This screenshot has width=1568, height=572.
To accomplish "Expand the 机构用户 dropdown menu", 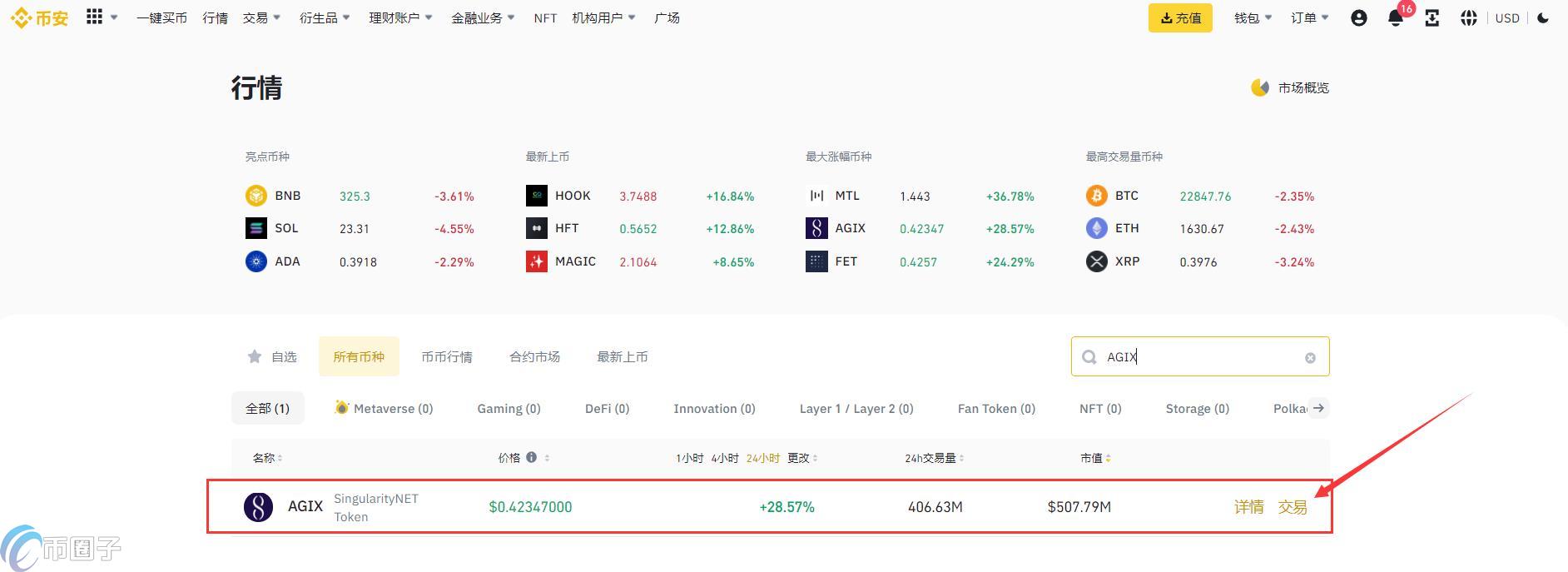I will tap(603, 17).
